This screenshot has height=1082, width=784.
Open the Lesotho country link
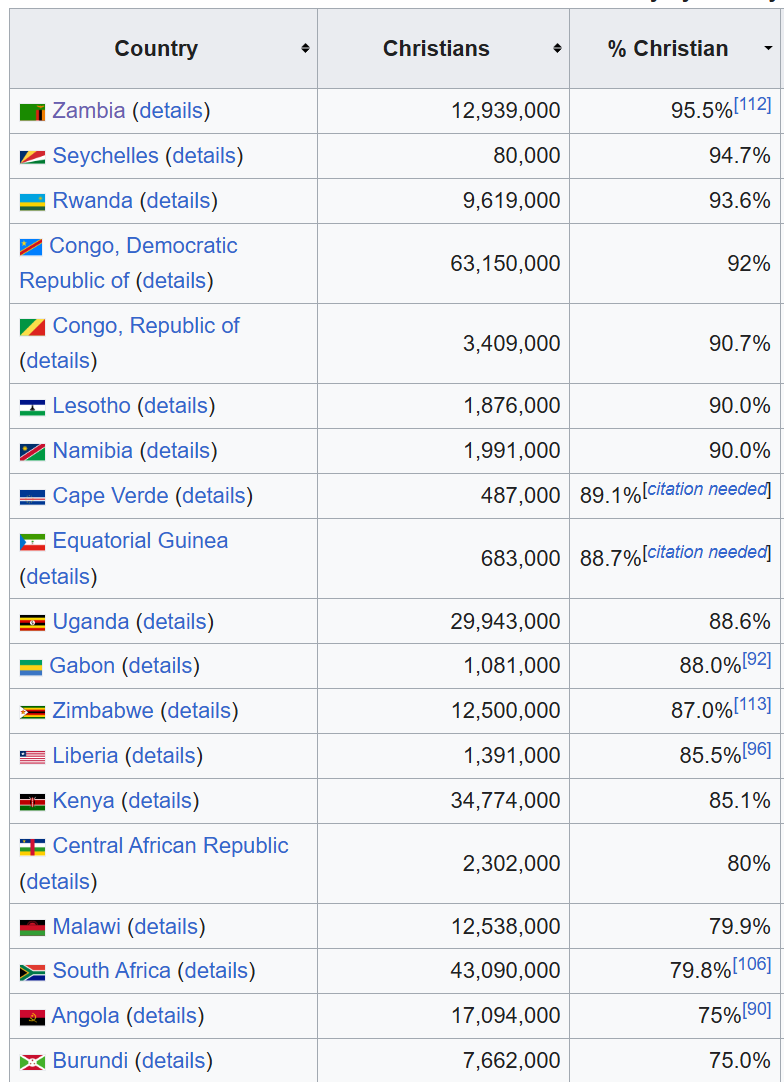pyautogui.click(x=91, y=406)
